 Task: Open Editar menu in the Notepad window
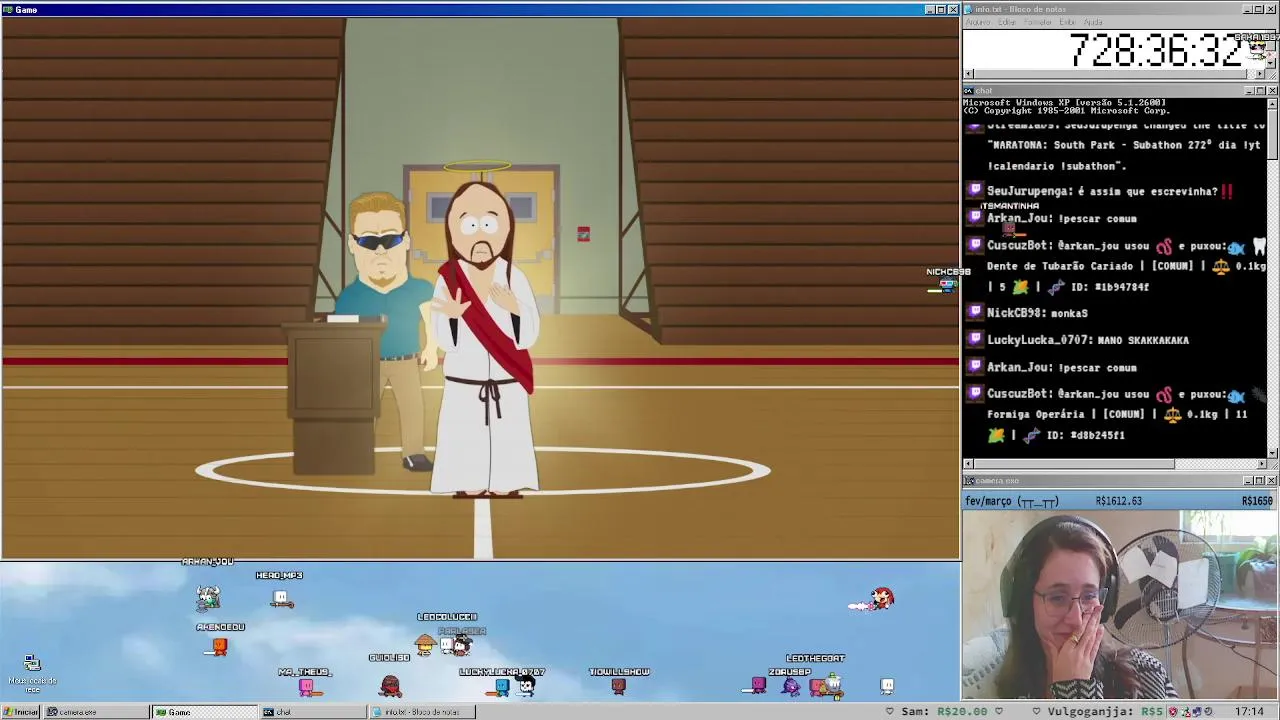pyautogui.click(x=1006, y=22)
